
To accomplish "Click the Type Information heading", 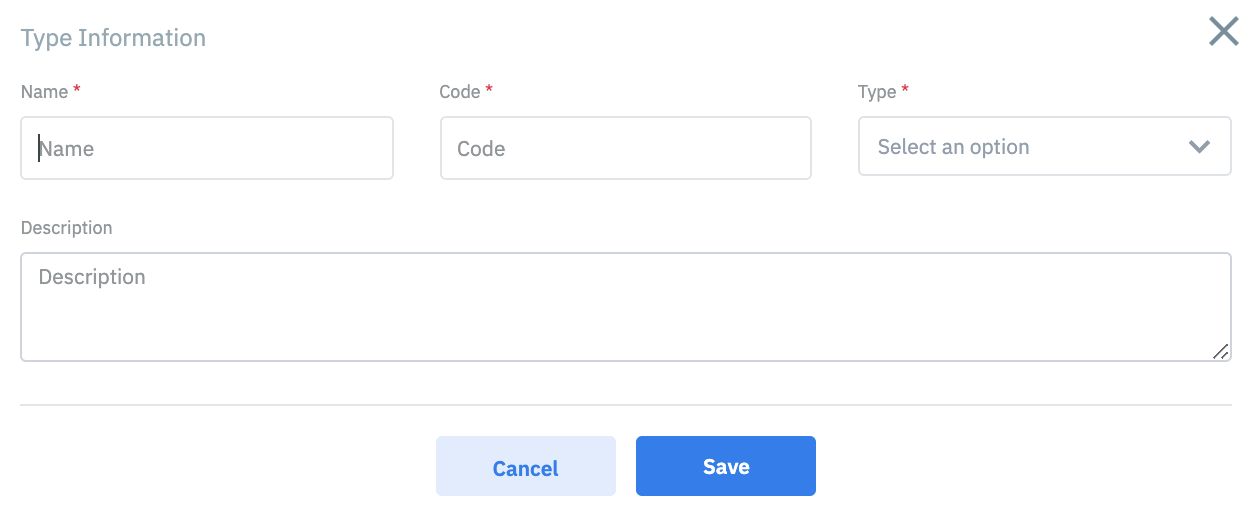I will pyautogui.click(x=113, y=38).
